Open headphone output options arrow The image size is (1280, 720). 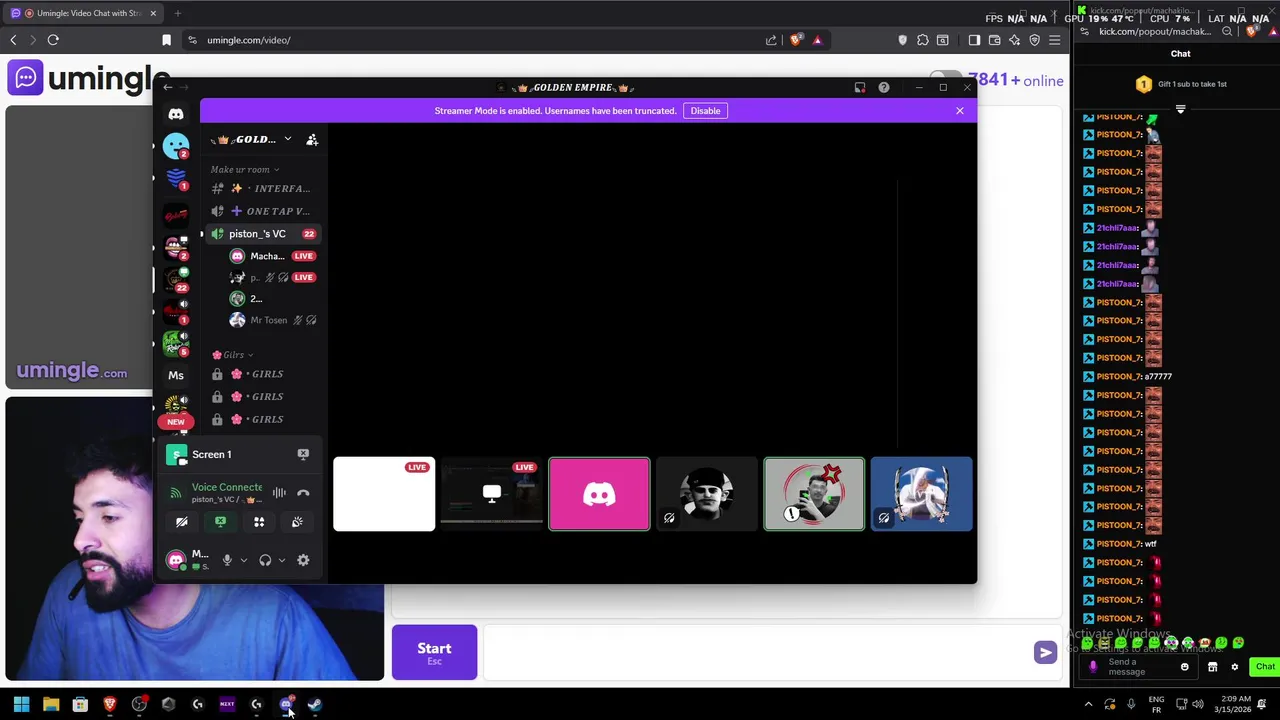pos(281,560)
